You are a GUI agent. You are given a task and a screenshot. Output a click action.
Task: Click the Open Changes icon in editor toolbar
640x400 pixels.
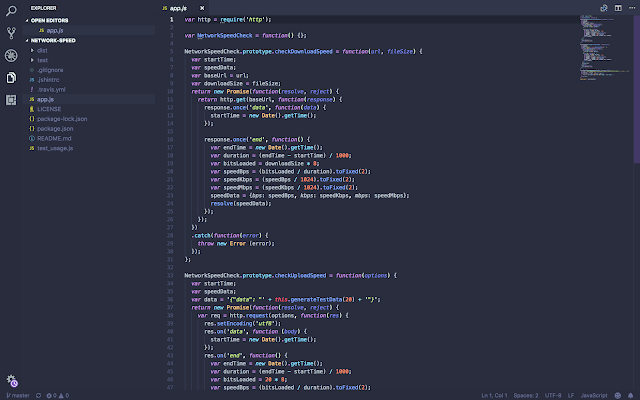click(x=604, y=8)
